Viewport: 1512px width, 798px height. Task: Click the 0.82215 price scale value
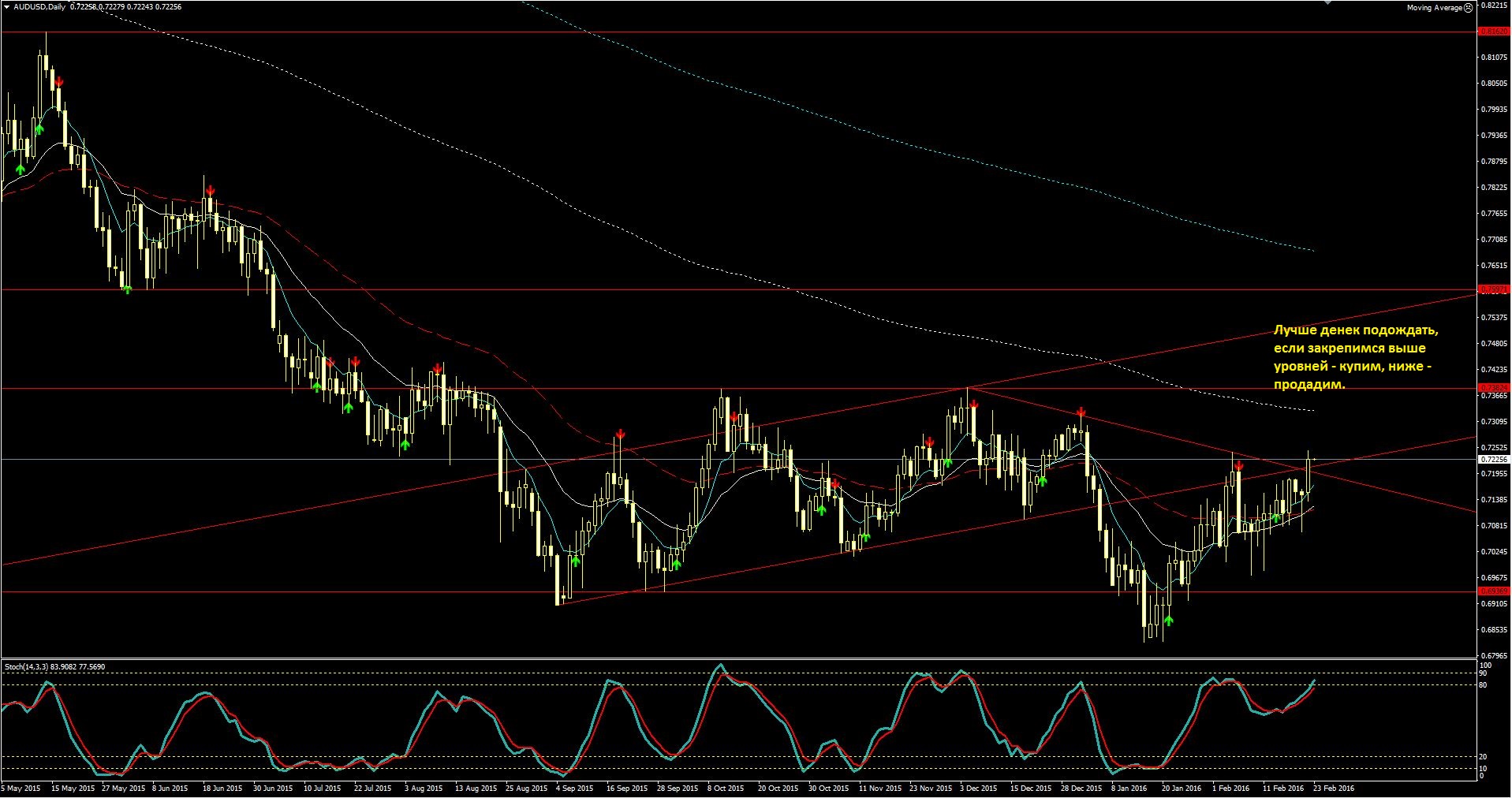(1495, 5)
